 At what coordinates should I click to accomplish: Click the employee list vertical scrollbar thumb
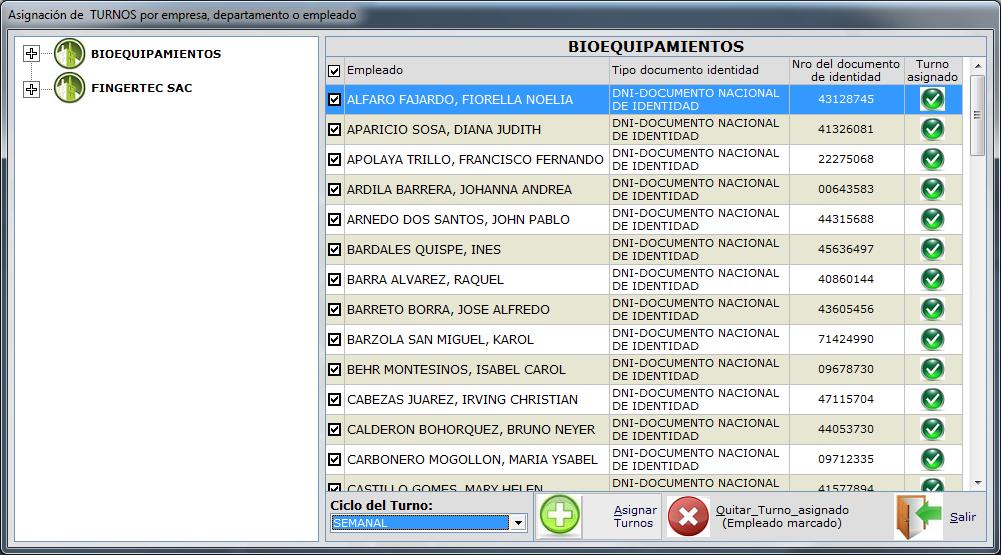(977, 115)
